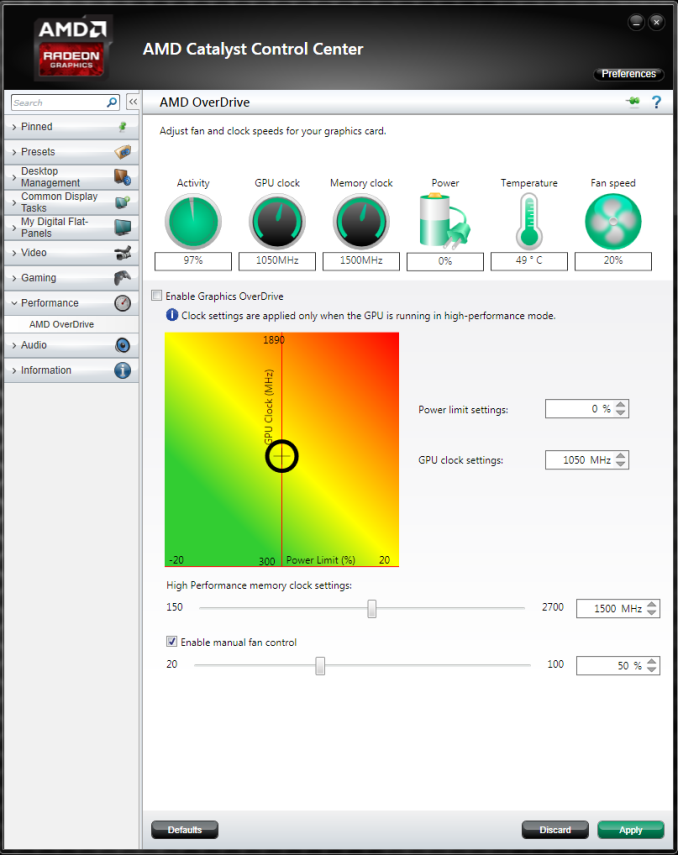Click the 20% Fan speed readout
The height and width of the screenshot is (855, 678).
(x=613, y=261)
